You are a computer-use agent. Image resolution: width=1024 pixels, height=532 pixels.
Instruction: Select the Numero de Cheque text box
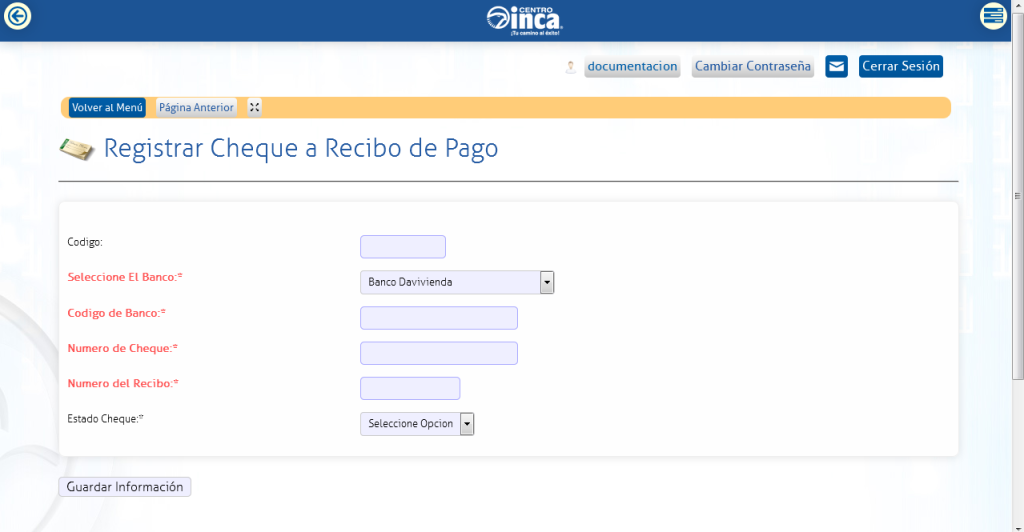[x=438, y=353]
